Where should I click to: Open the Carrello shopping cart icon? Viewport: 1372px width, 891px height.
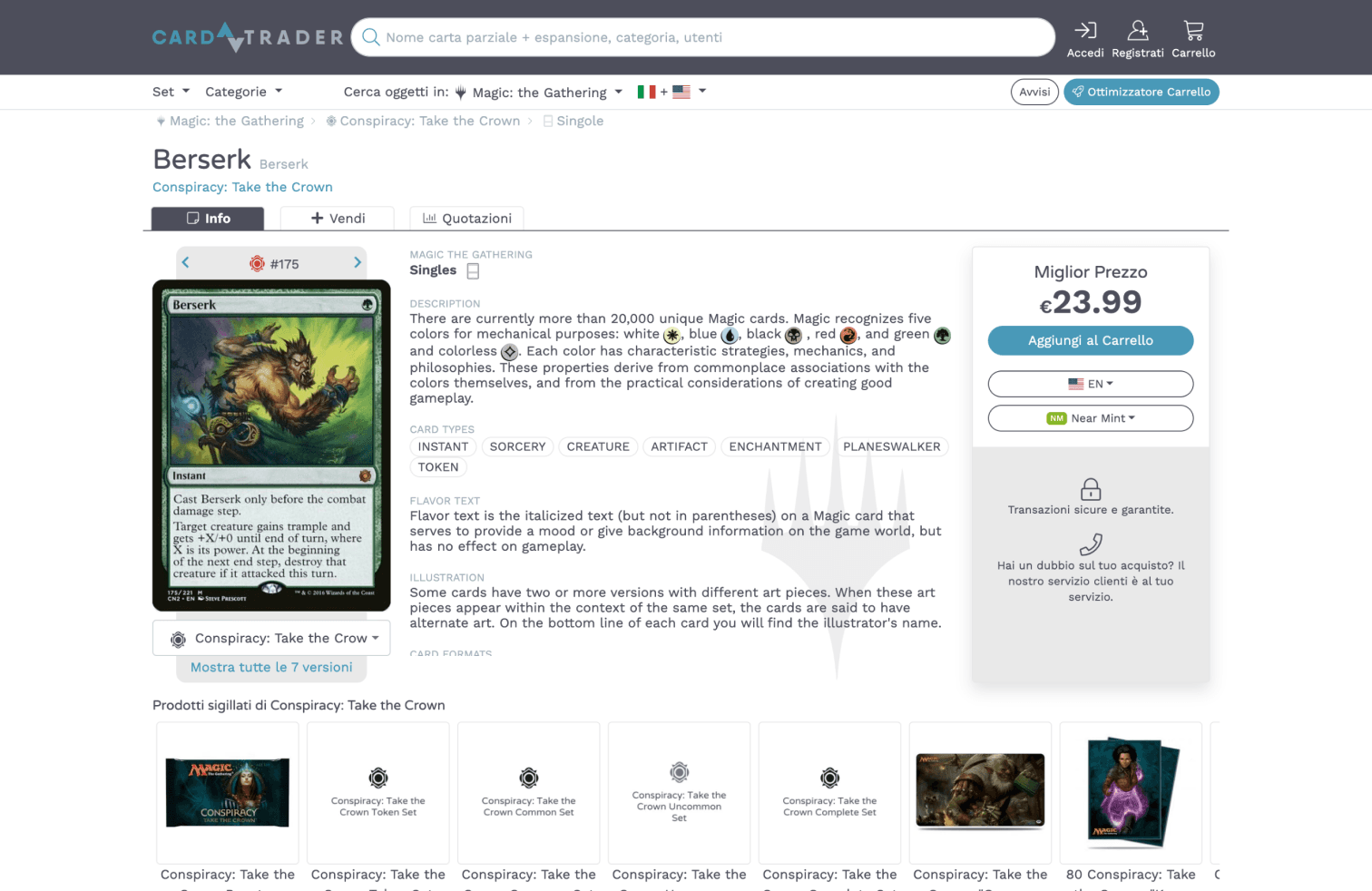(1194, 31)
